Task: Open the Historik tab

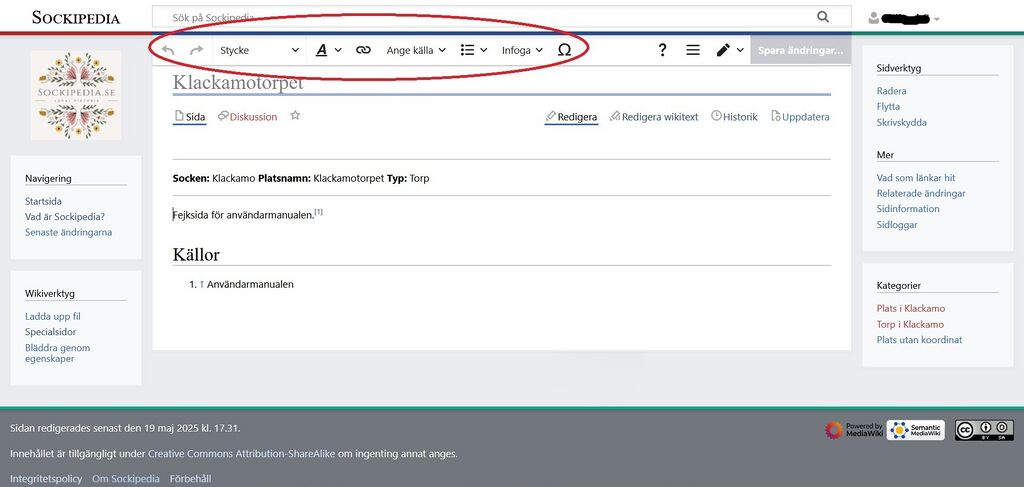Action: pyautogui.click(x=734, y=117)
